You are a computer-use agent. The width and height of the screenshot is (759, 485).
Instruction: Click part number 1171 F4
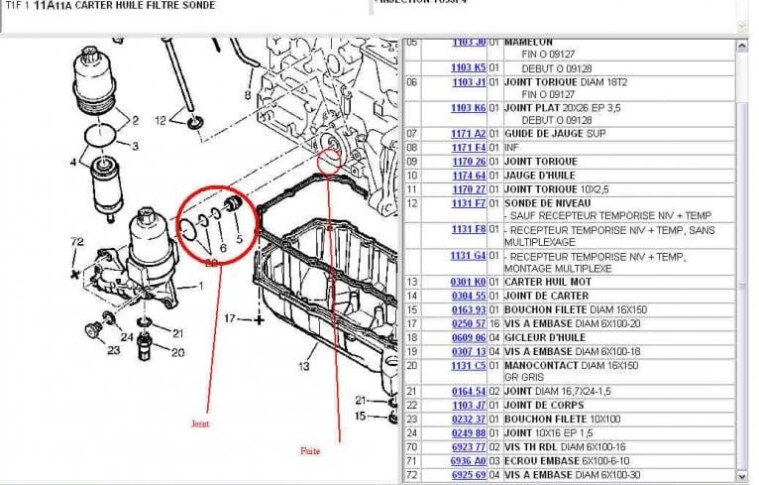(x=469, y=147)
